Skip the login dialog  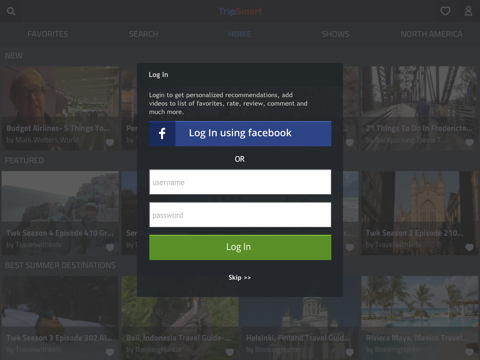pos(240,277)
